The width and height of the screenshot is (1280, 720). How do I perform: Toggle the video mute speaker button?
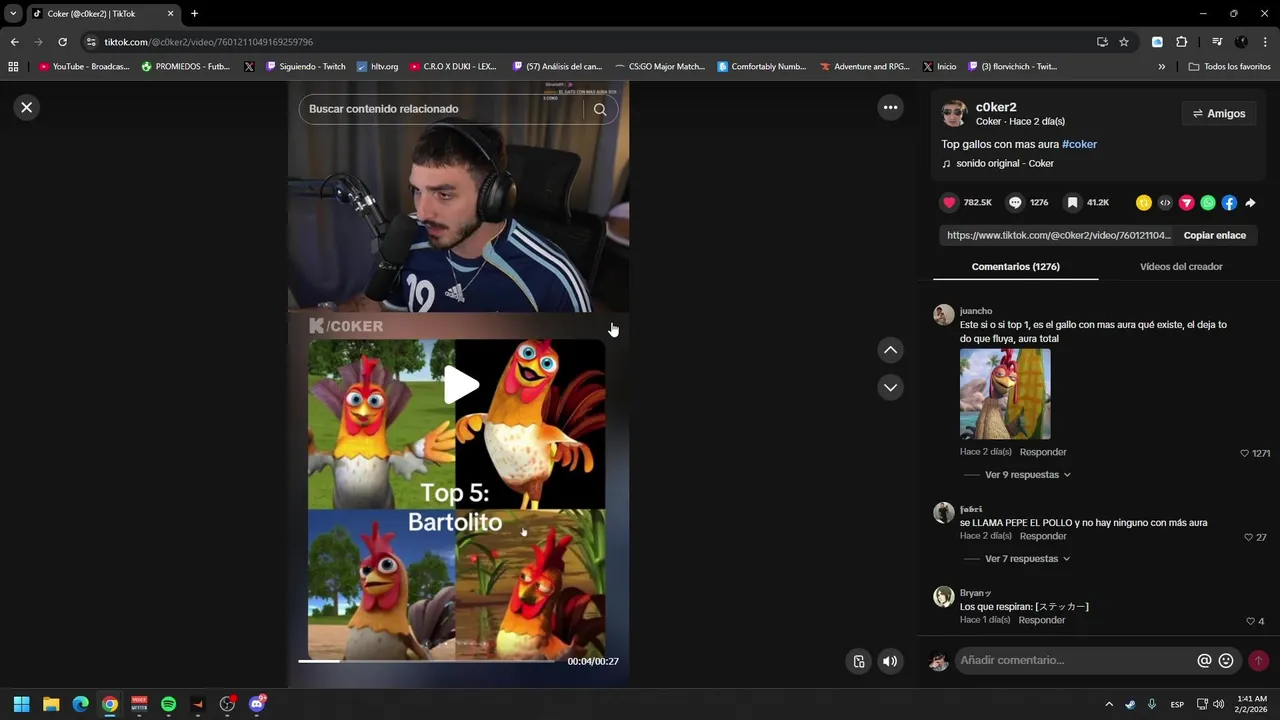tap(890, 661)
